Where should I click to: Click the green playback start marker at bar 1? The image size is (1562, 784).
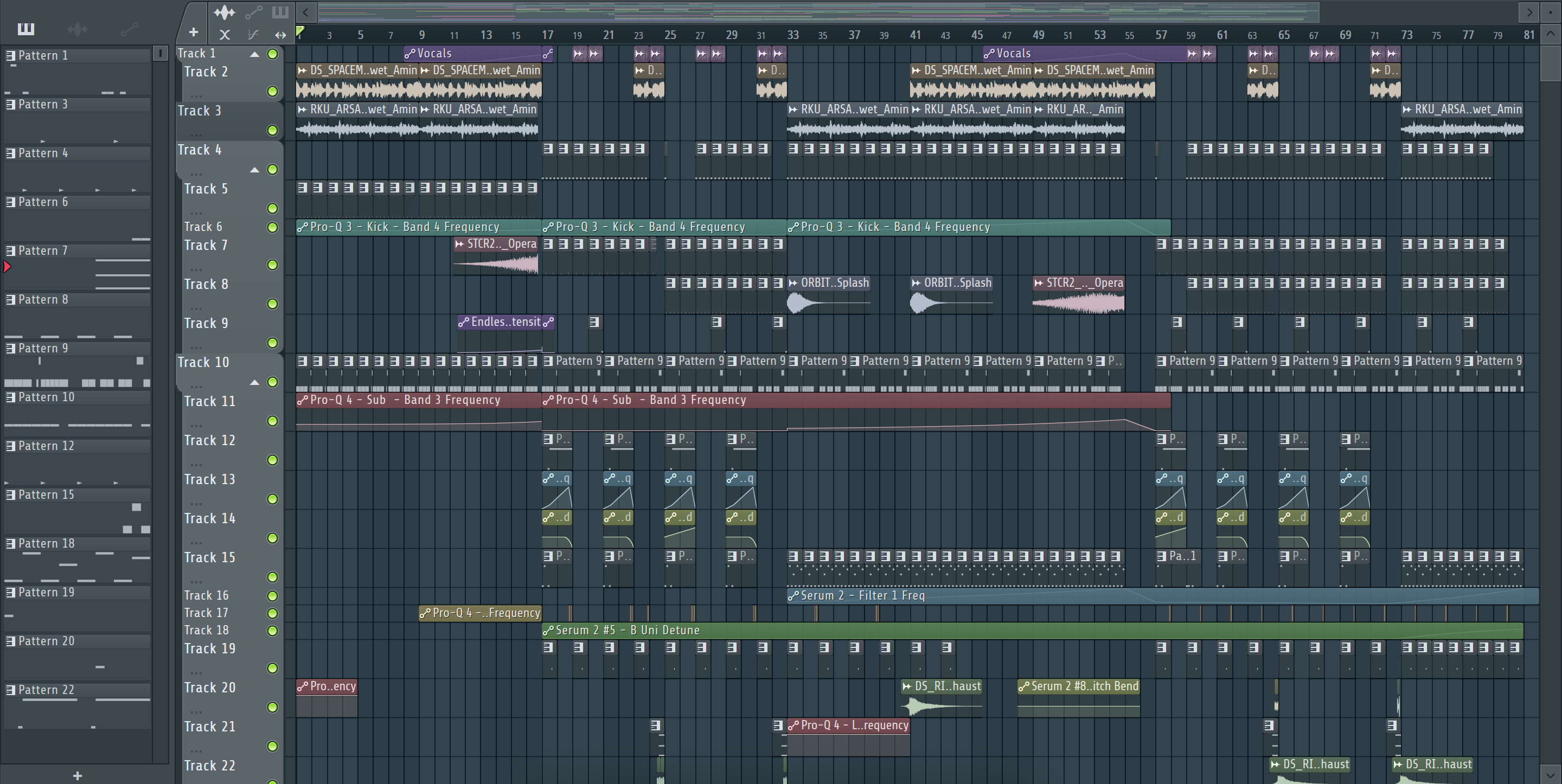(299, 31)
